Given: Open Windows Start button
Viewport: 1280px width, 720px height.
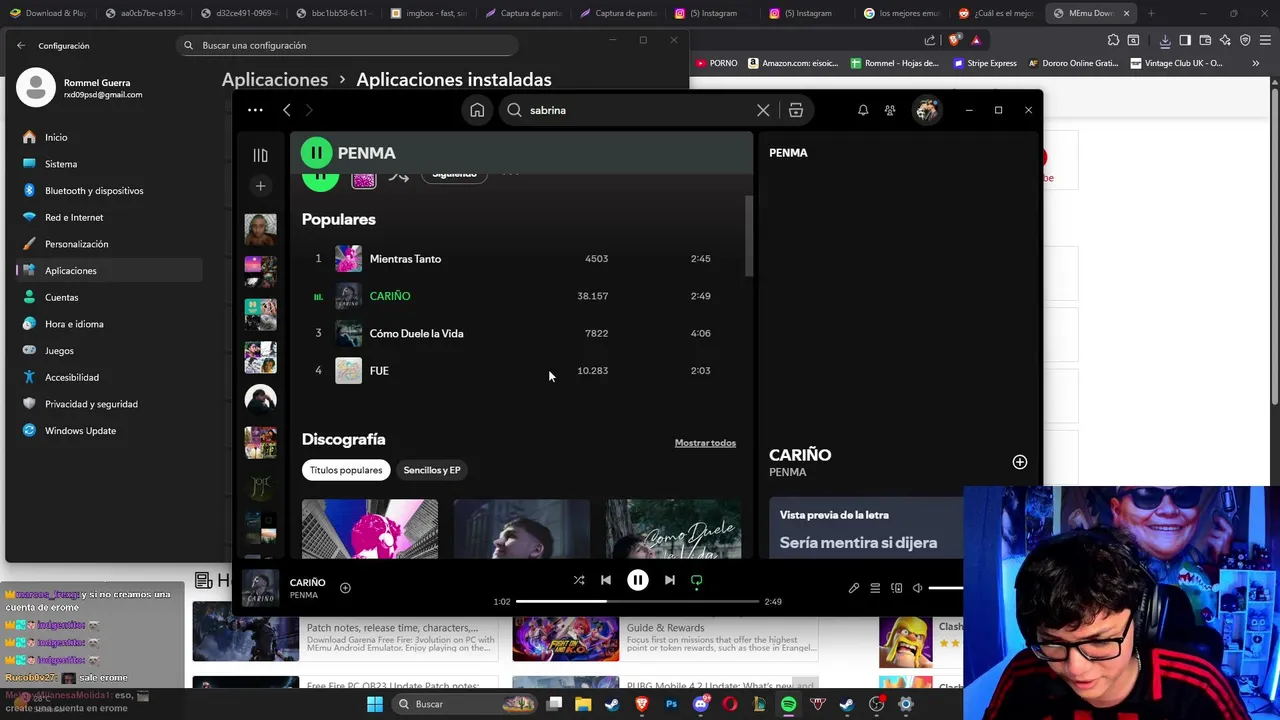Looking at the screenshot, I should click(374, 704).
